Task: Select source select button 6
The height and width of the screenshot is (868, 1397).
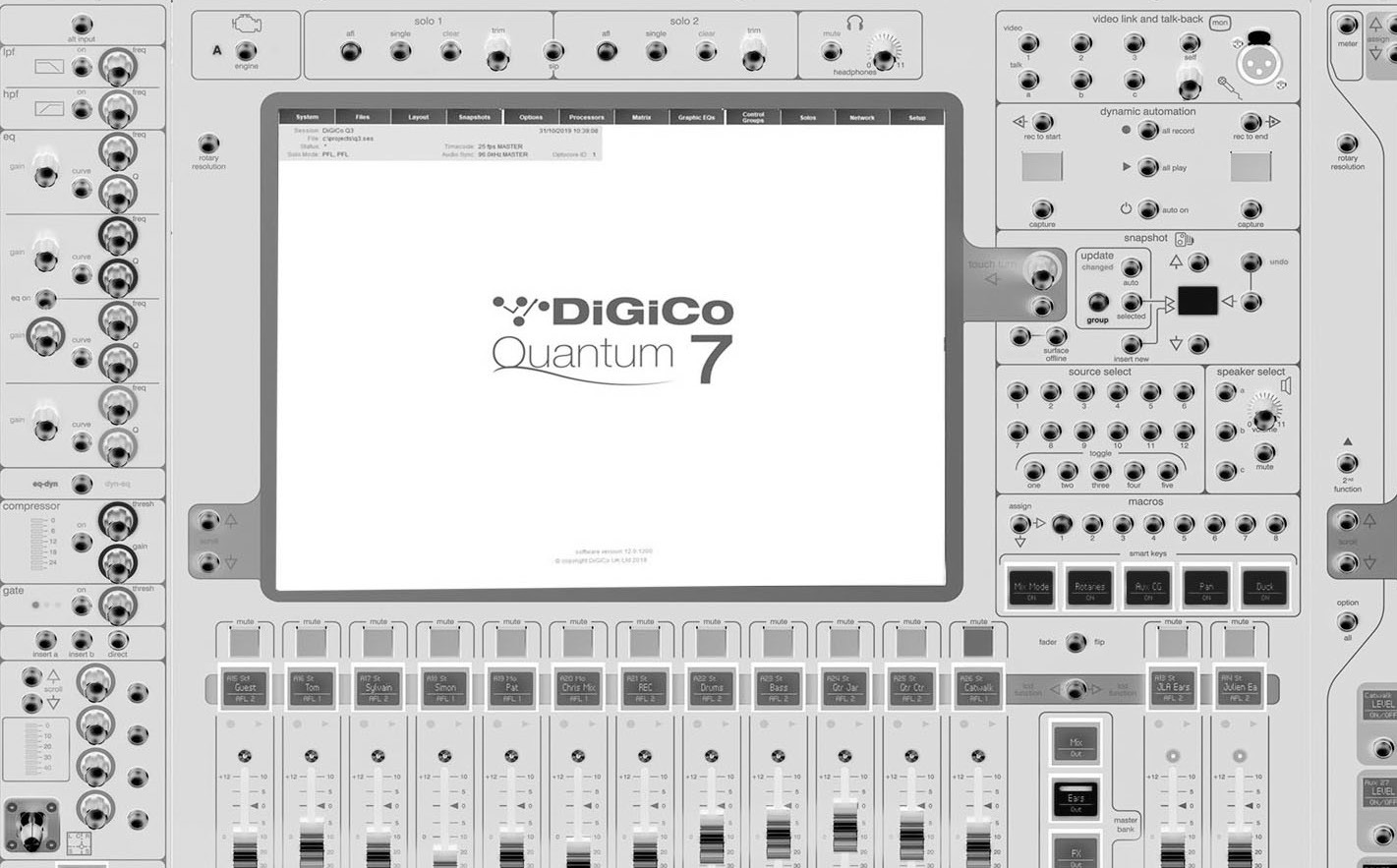Action: point(1184,393)
